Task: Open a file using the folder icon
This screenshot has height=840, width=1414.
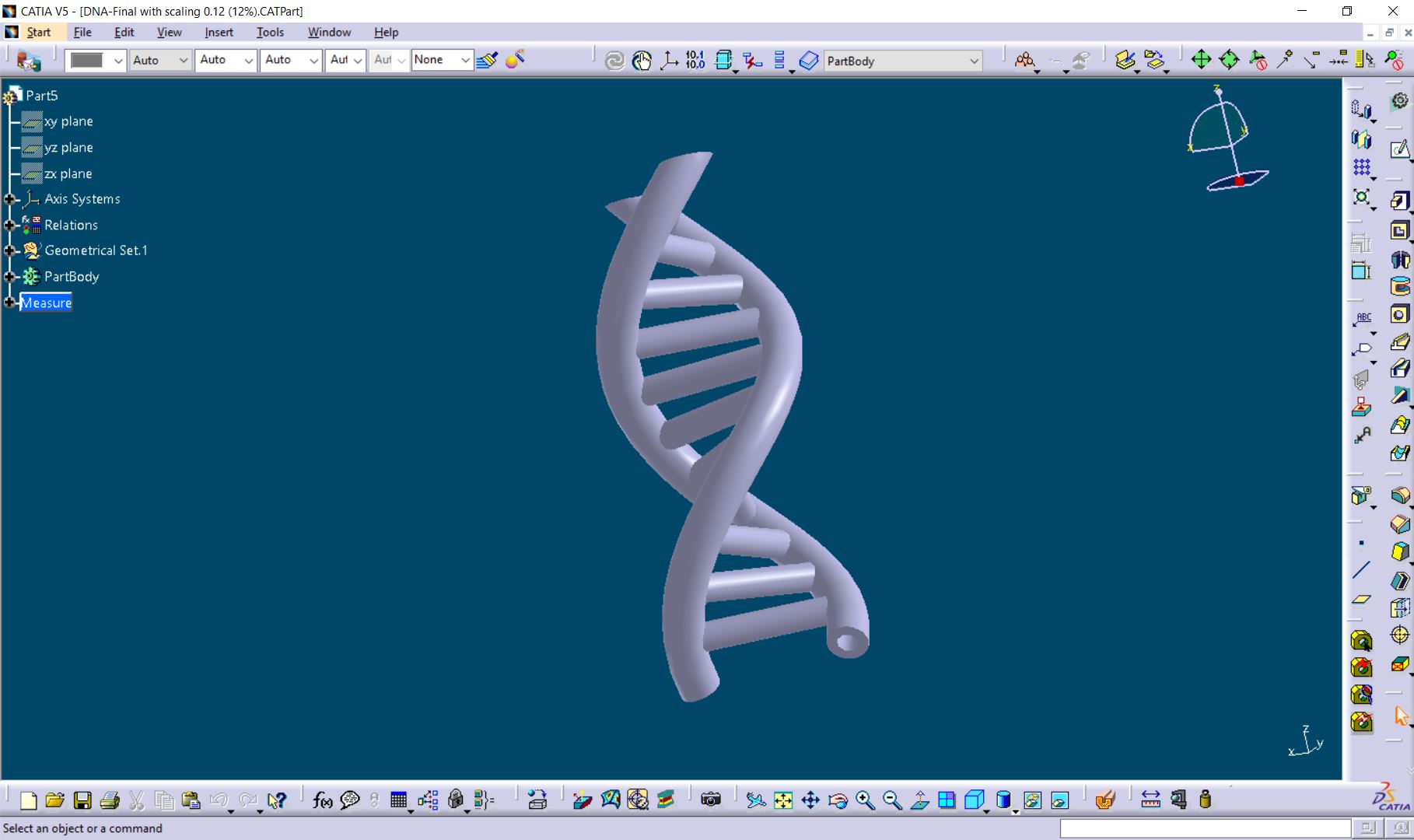Action: tap(54, 800)
